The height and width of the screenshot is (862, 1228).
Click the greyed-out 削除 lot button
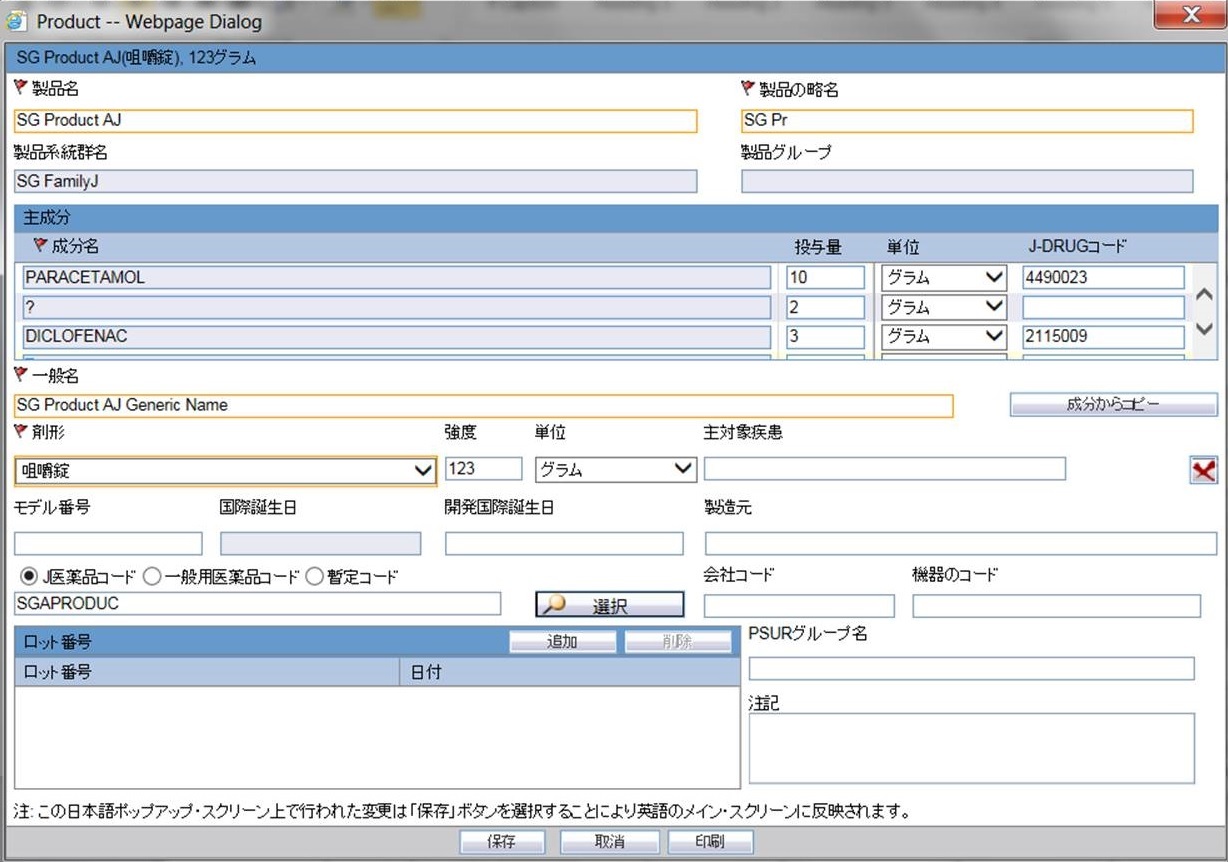(677, 642)
